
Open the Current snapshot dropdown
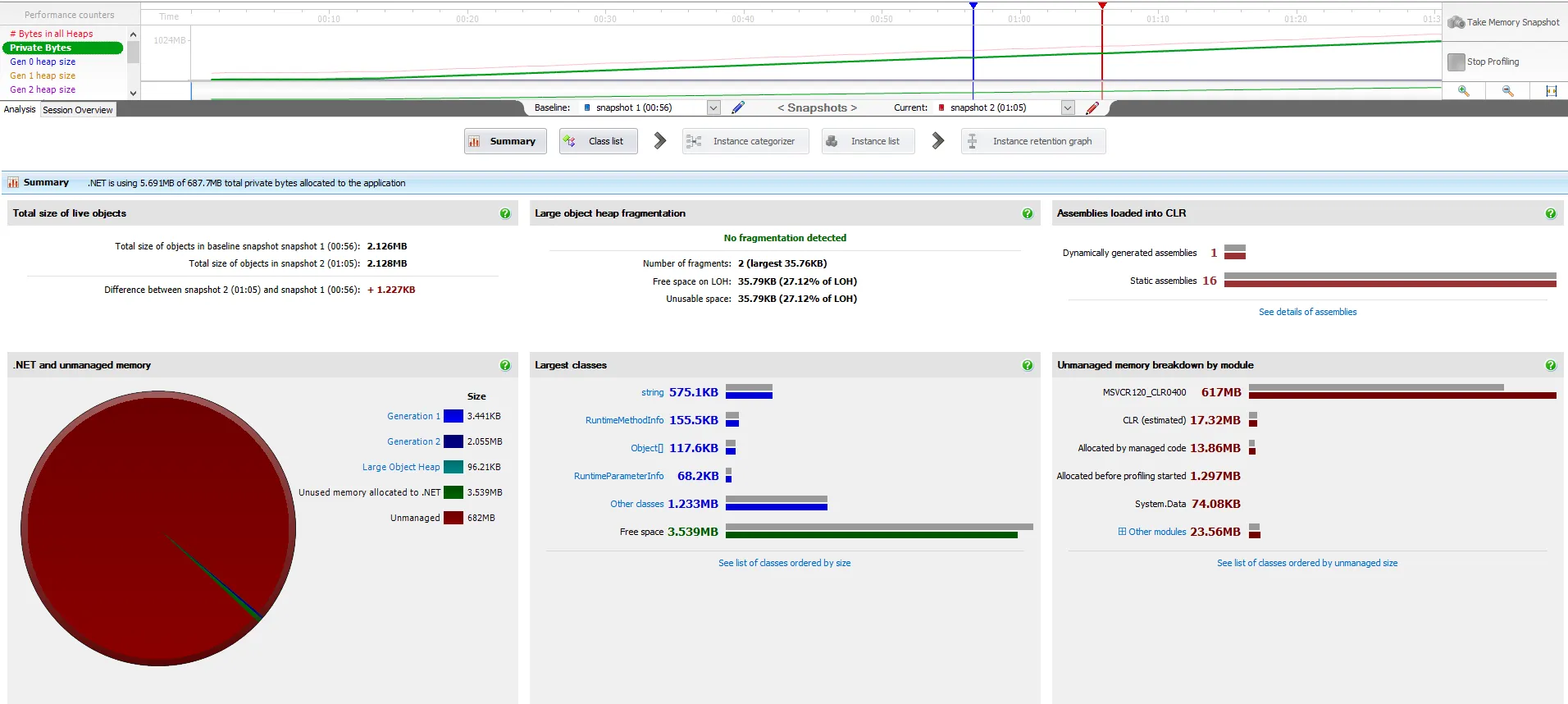point(1068,107)
